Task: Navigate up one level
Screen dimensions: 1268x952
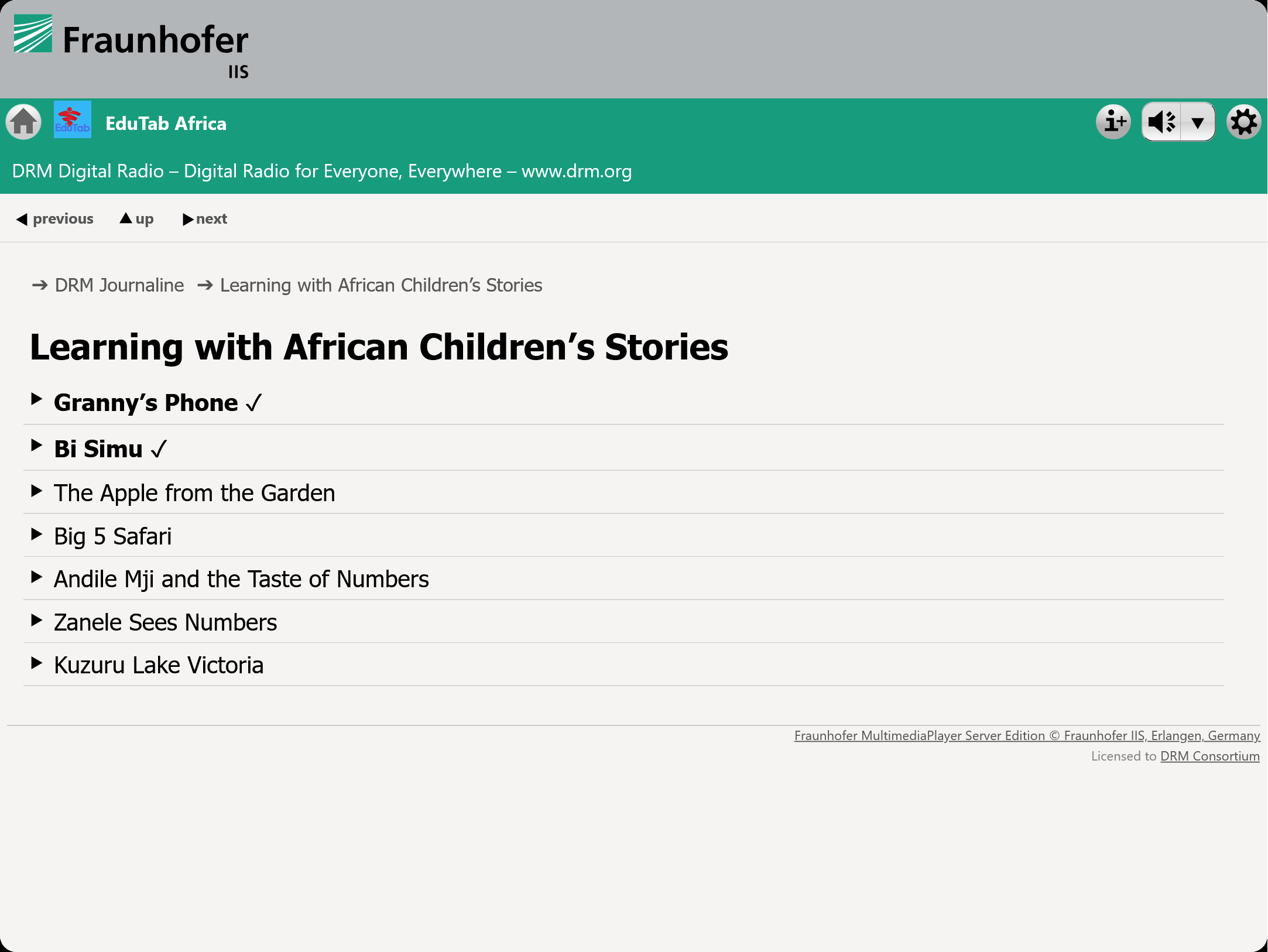Action: pyautogui.click(x=137, y=219)
